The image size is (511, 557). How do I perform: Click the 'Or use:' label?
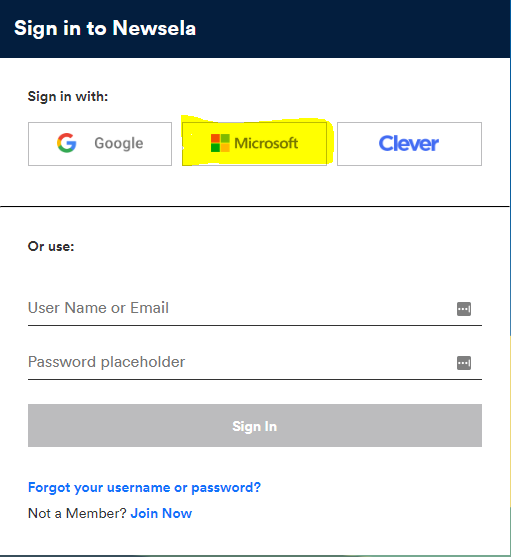coord(51,246)
